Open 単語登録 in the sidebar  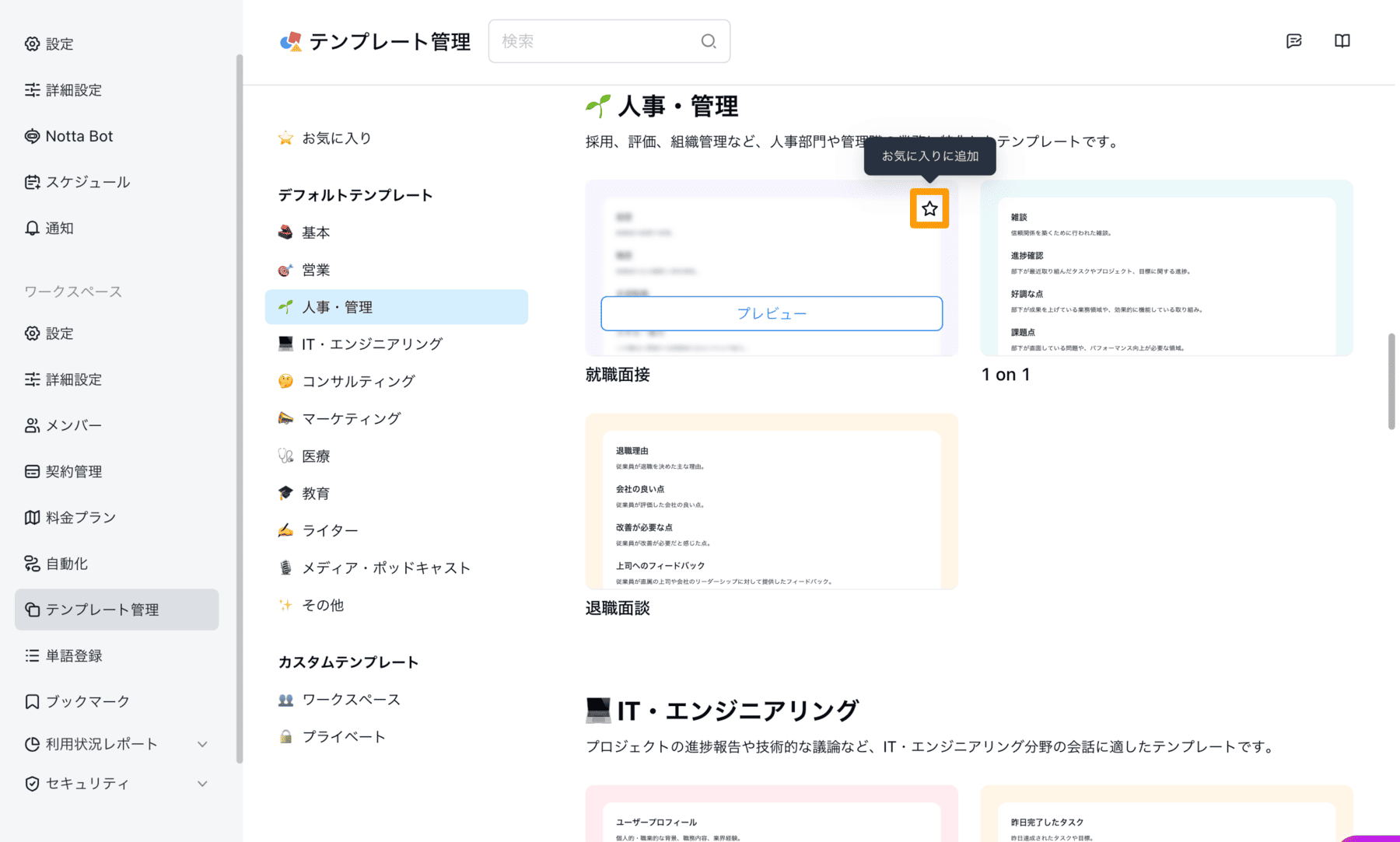pyautogui.click(x=117, y=655)
